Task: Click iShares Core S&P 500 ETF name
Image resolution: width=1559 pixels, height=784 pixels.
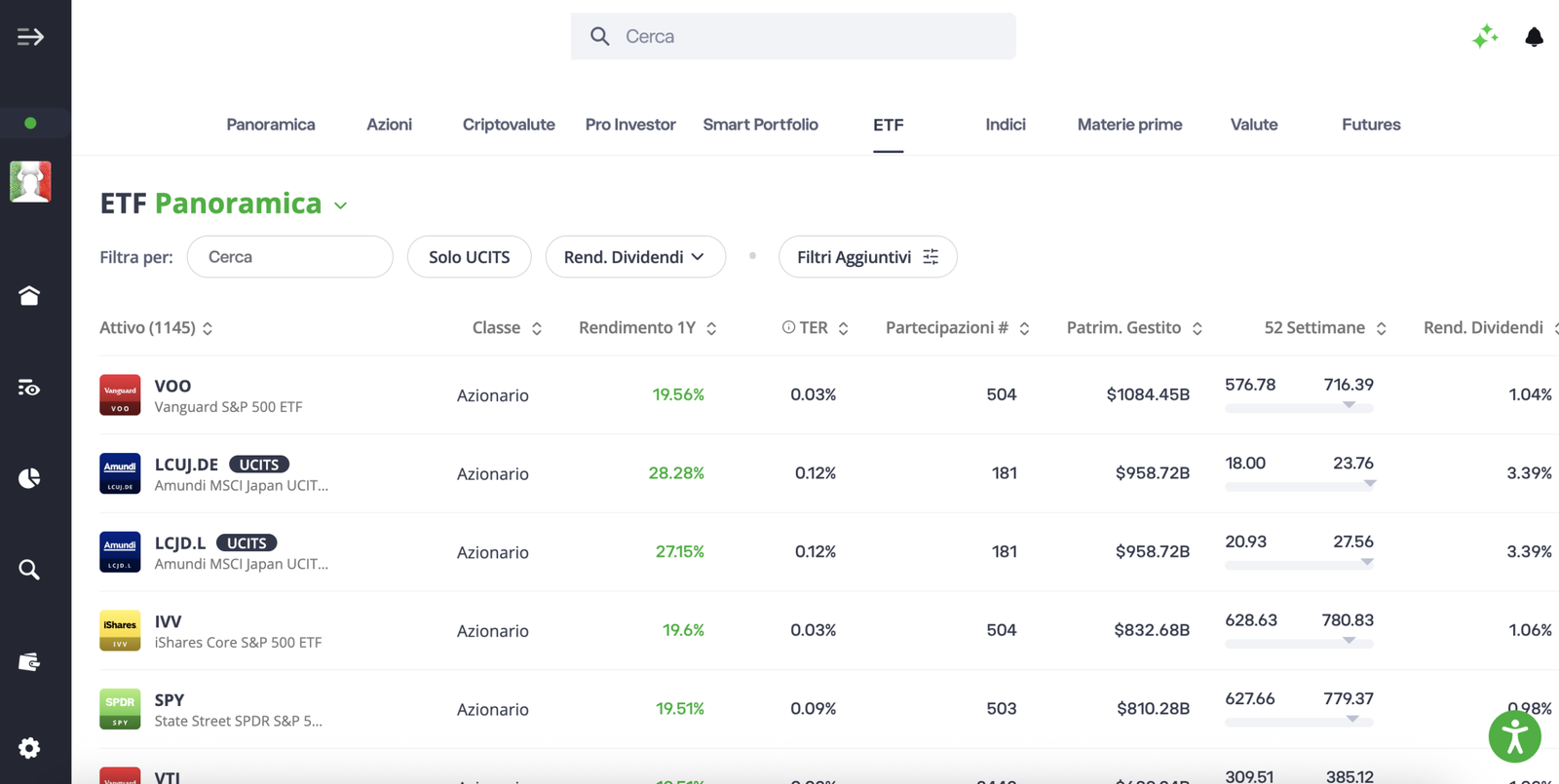Action: (x=238, y=643)
